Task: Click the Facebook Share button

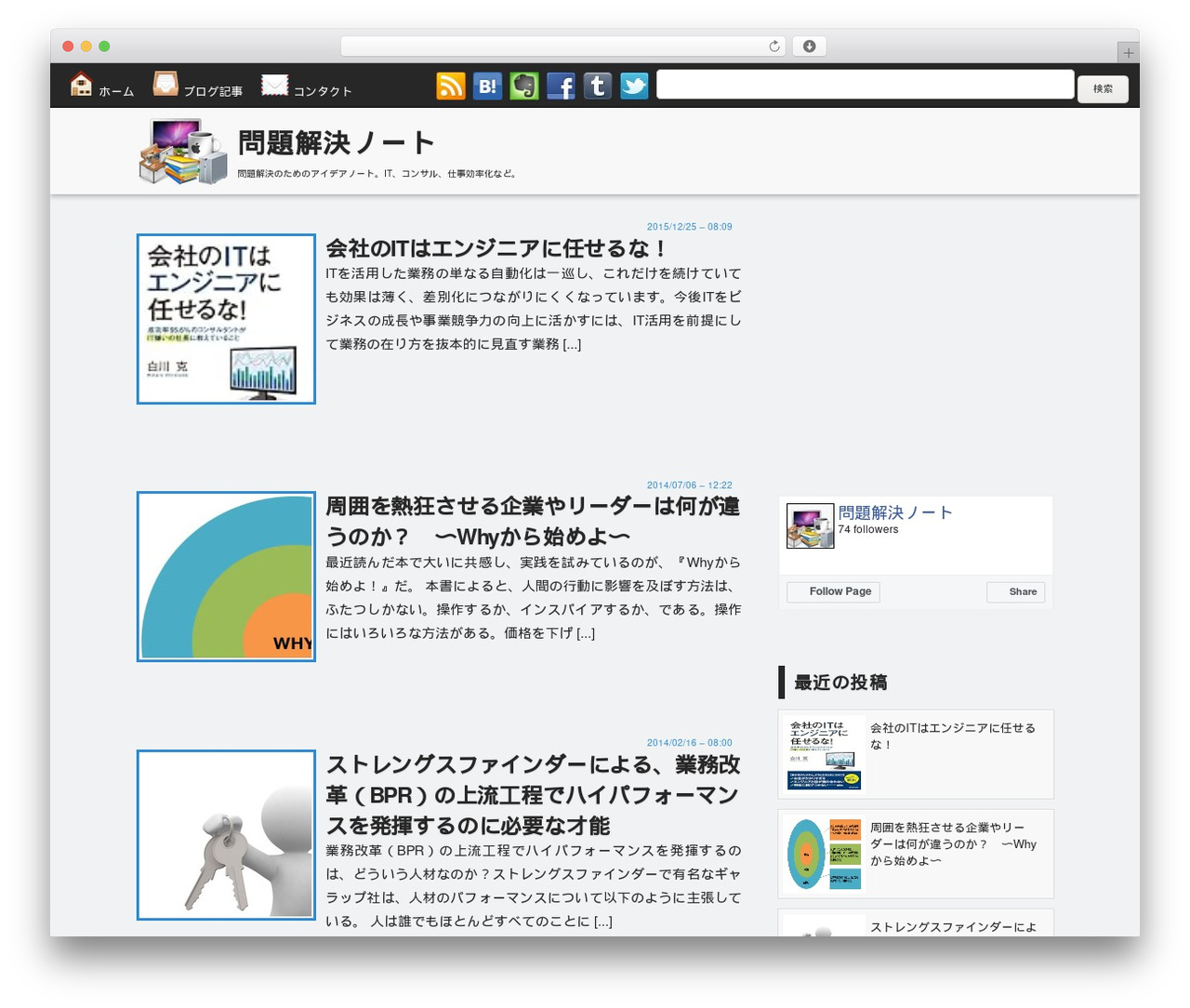Action: pos(1016,591)
